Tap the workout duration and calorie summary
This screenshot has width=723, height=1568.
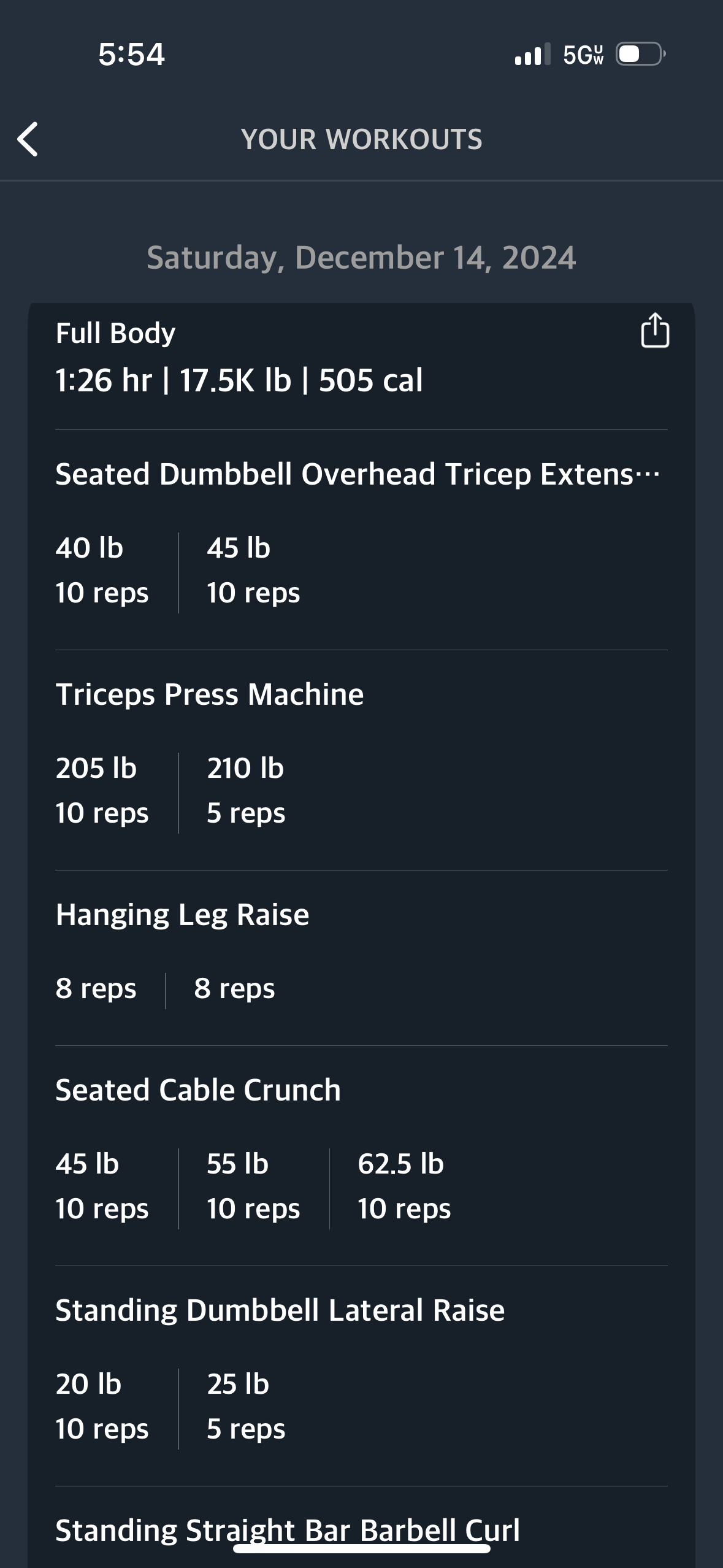click(239, 380)
